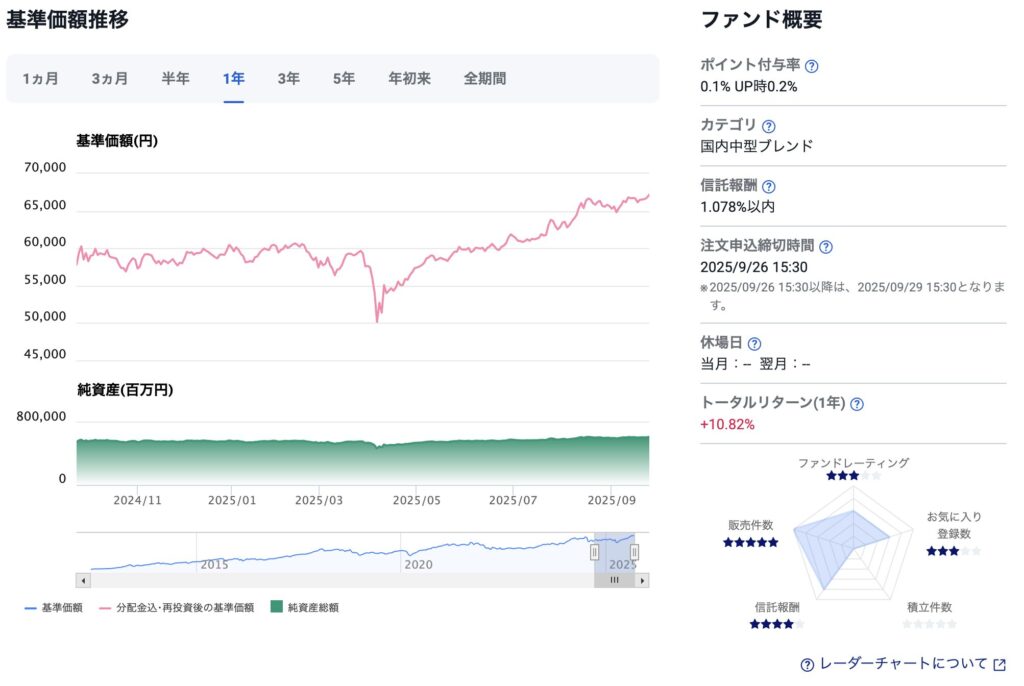
Task: Click the right range-selector handle in navigator
Action: (x=634, y=552)
